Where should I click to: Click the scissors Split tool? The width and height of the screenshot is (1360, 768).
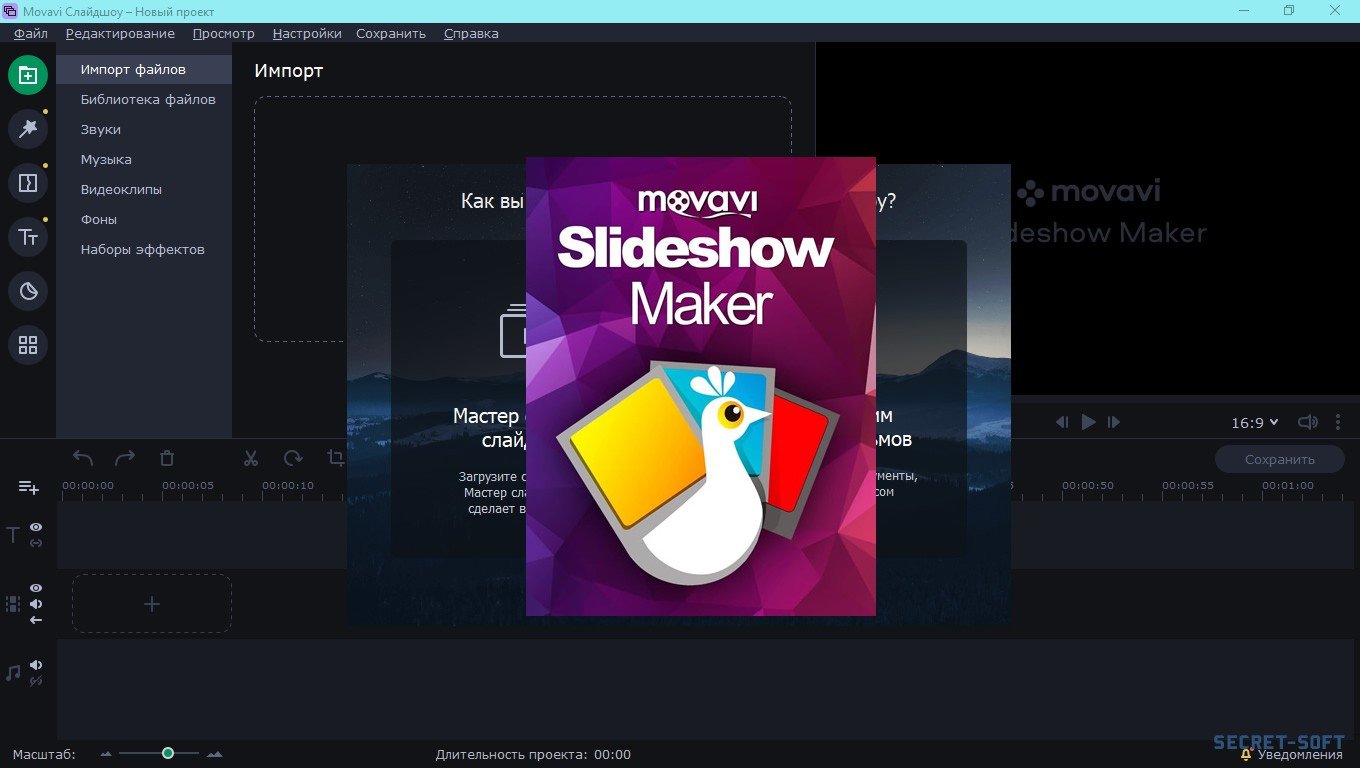click(251, 458)
